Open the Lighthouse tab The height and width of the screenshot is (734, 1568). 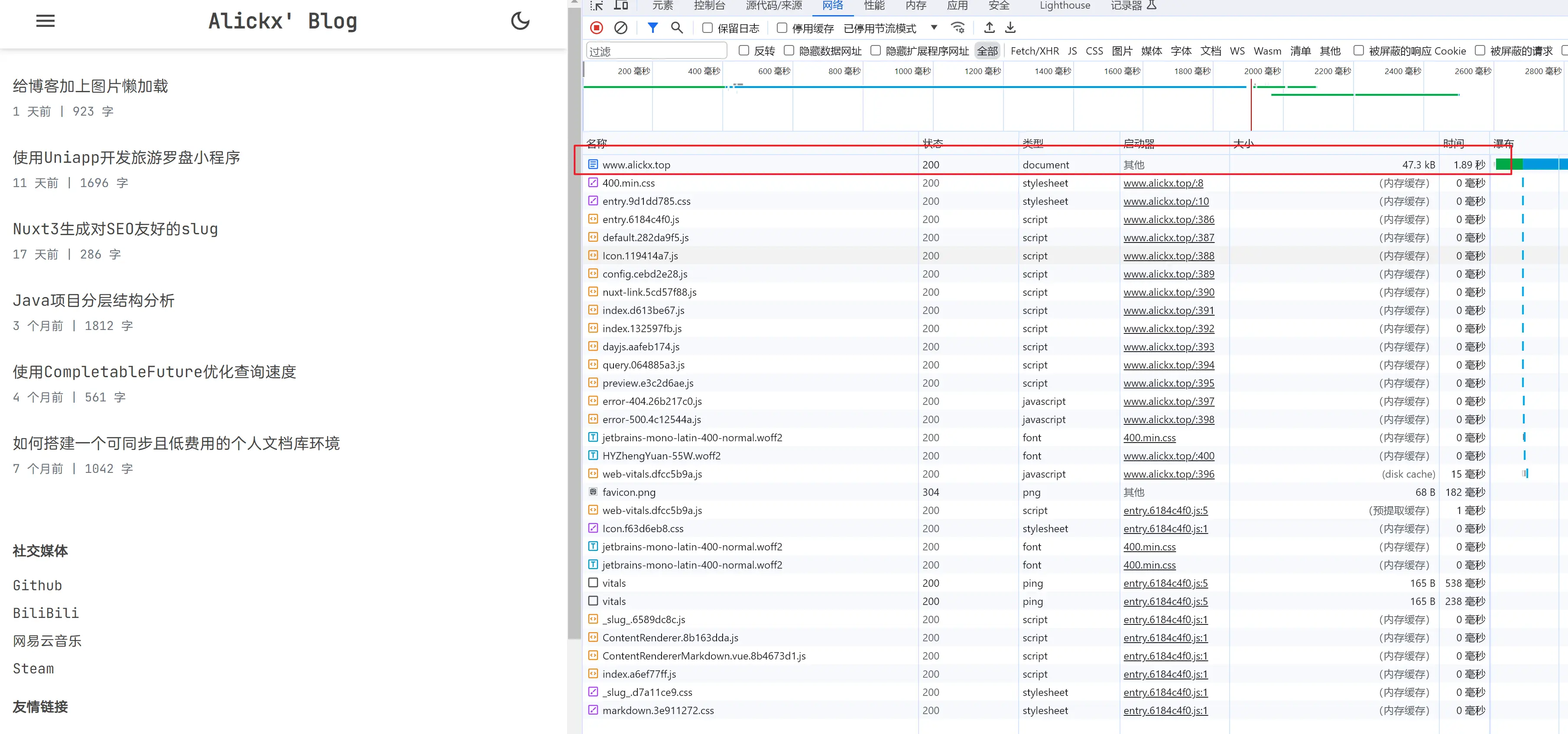click(x=1065, y=6)
